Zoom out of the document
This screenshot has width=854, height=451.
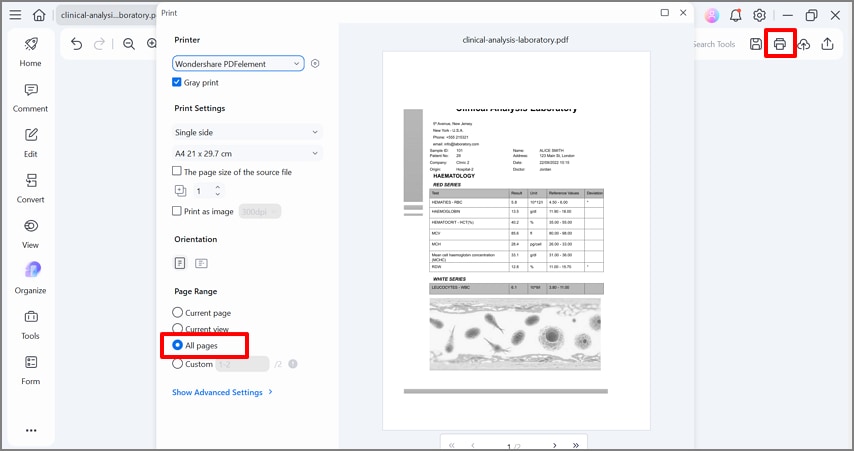pos(129,44)
